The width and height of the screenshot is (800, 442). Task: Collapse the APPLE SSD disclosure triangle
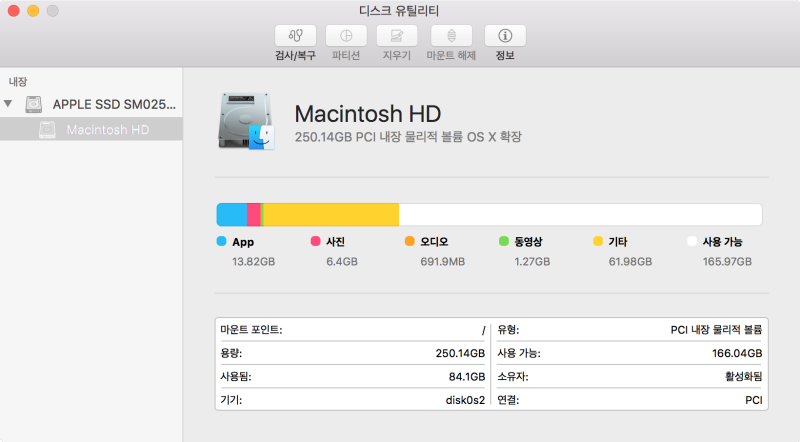[9, 104]
